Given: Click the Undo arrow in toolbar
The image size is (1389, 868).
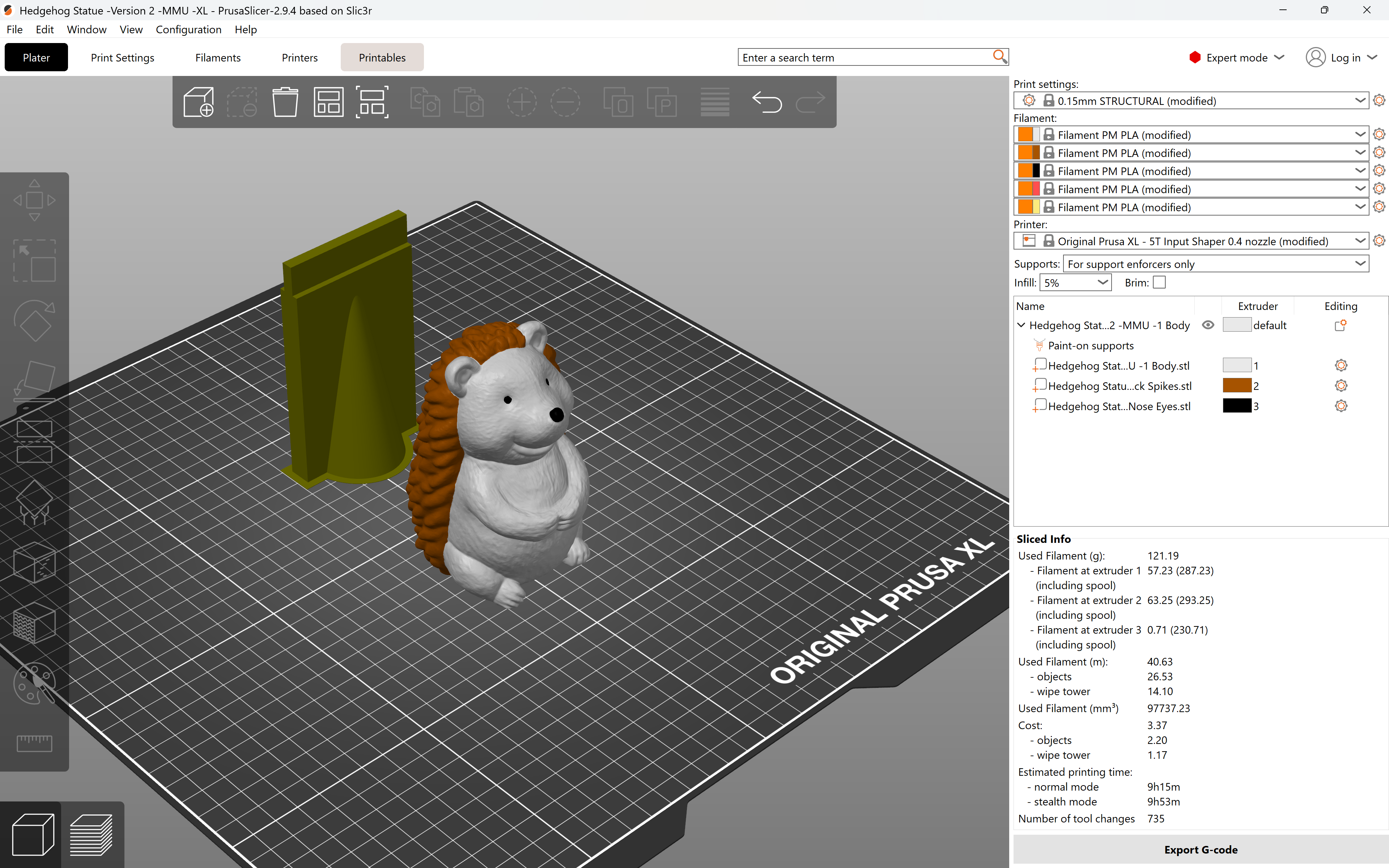Looking at the screenshot, I should pos(767,102).
